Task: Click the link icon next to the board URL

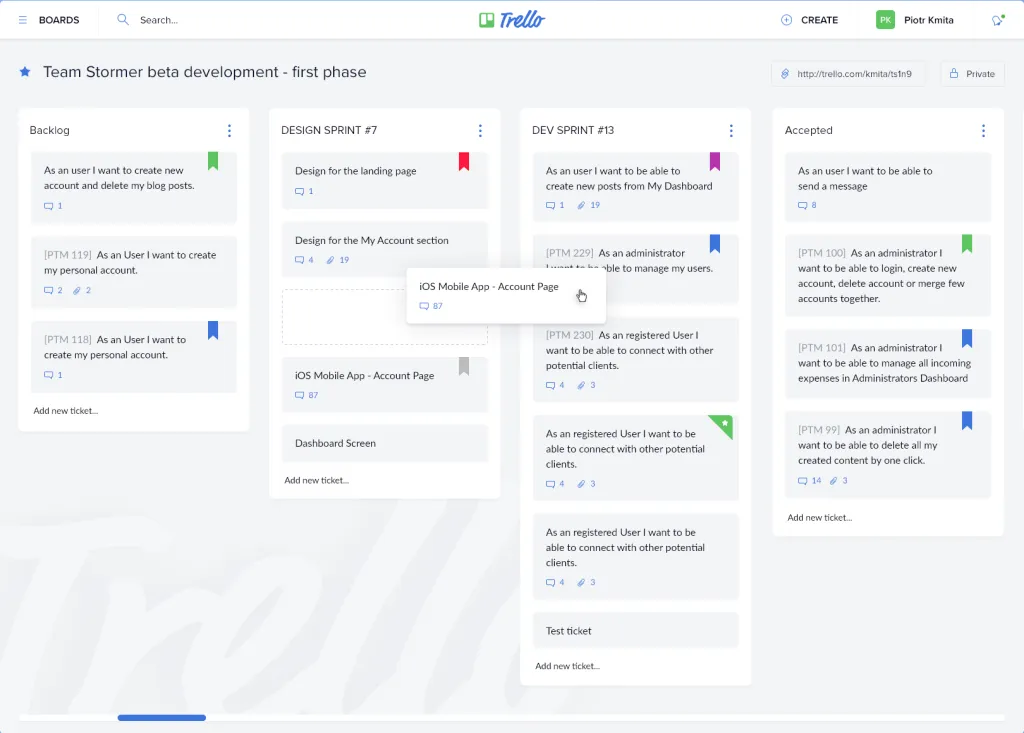Action: point(783,72)
